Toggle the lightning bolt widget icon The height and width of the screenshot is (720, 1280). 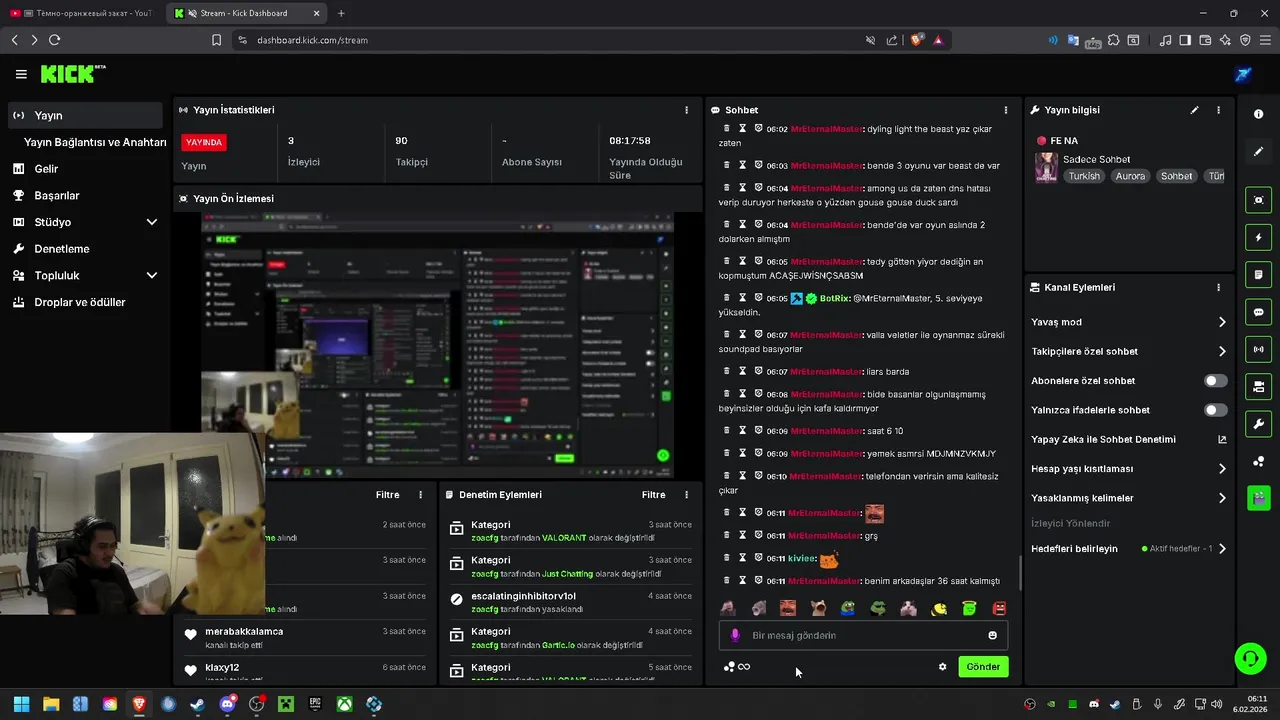[x=1258, y=237]
